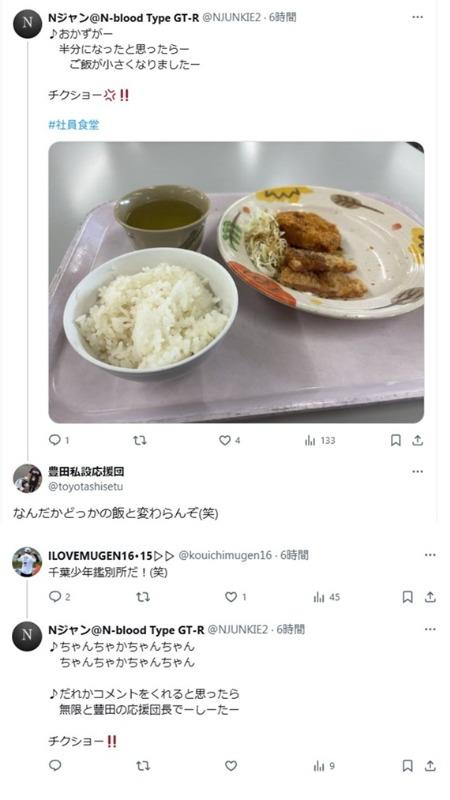Bookmark the lunch tray photo tweet

tap(395, 440)
